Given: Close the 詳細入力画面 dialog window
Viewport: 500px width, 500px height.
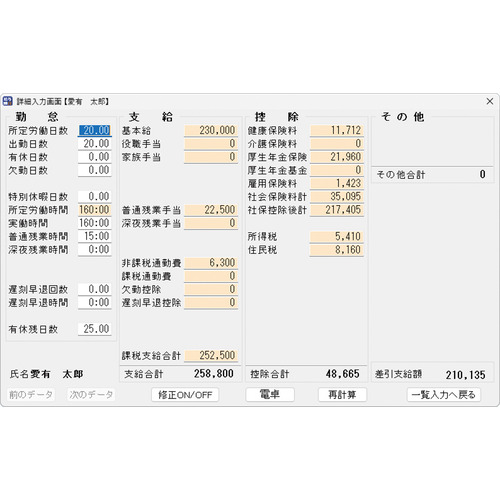Looking at the screenshot, I should pos(490,101).
